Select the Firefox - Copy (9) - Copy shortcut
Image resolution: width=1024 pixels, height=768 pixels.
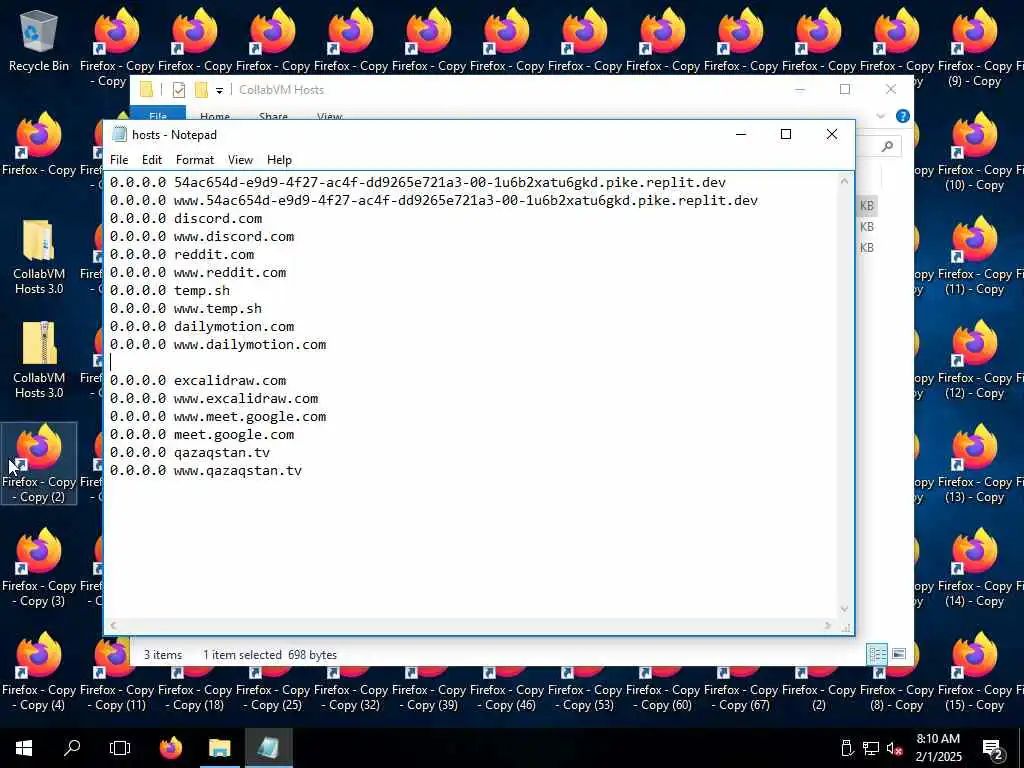tap(974, 47)
